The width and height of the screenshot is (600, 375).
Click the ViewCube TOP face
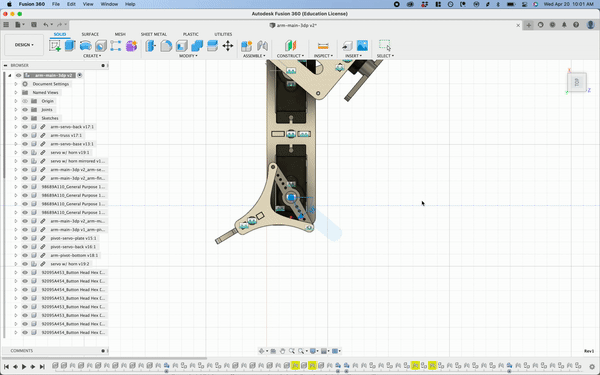click(x=577, y=82)
